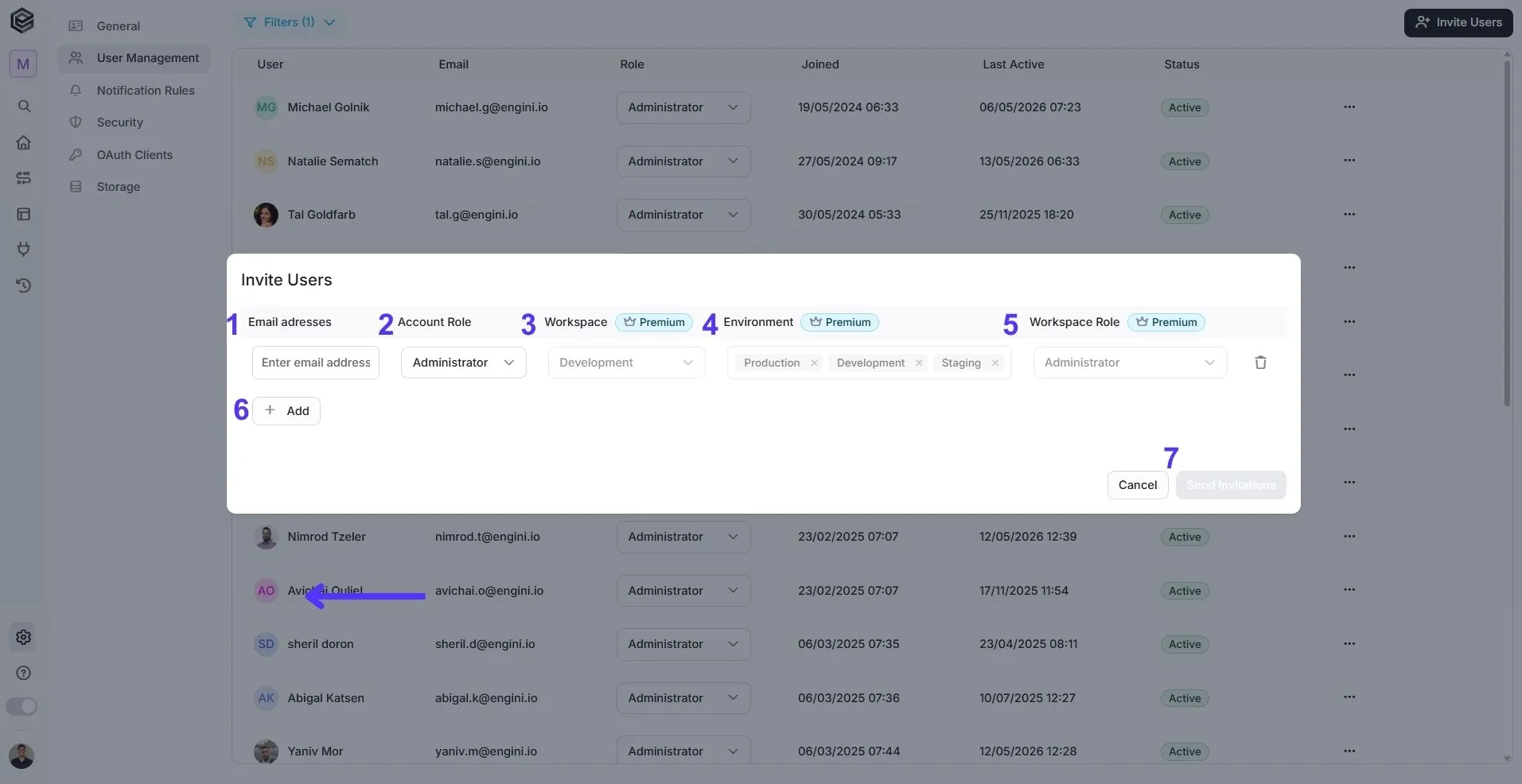Click the trash icon to delete invite row

click(1260, 363)
